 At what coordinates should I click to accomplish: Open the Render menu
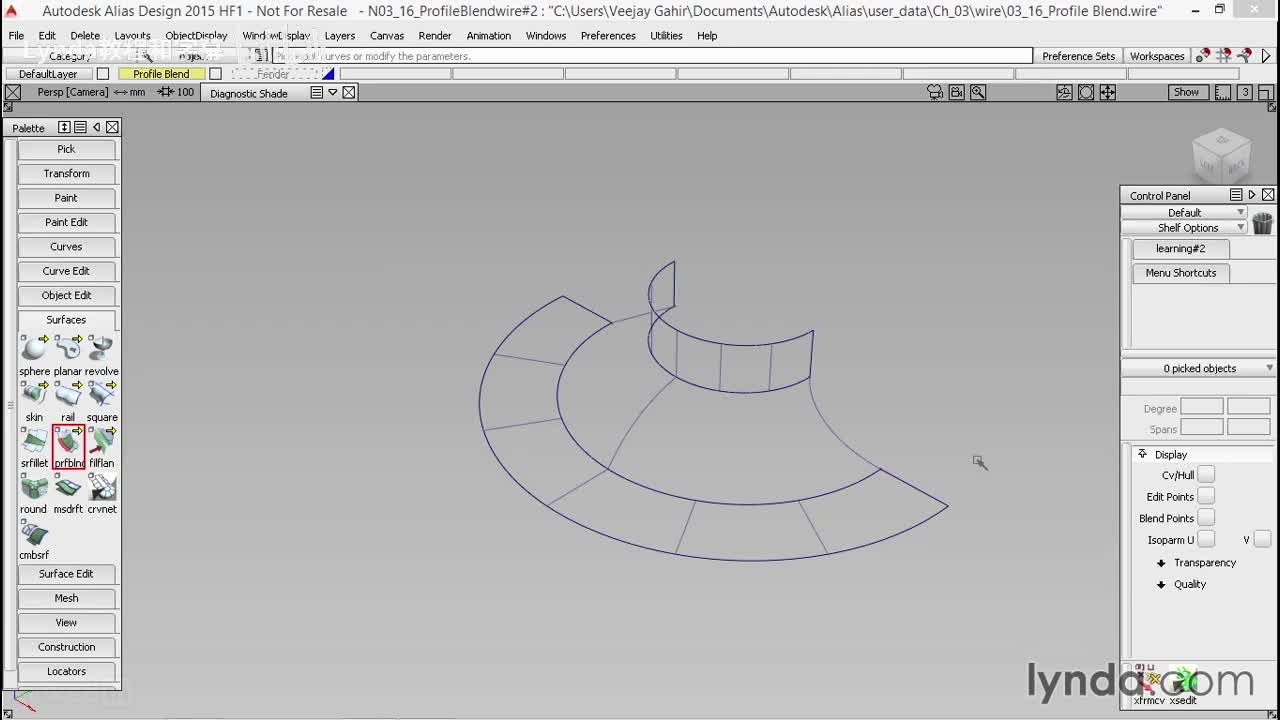click(x=435, y=35)
